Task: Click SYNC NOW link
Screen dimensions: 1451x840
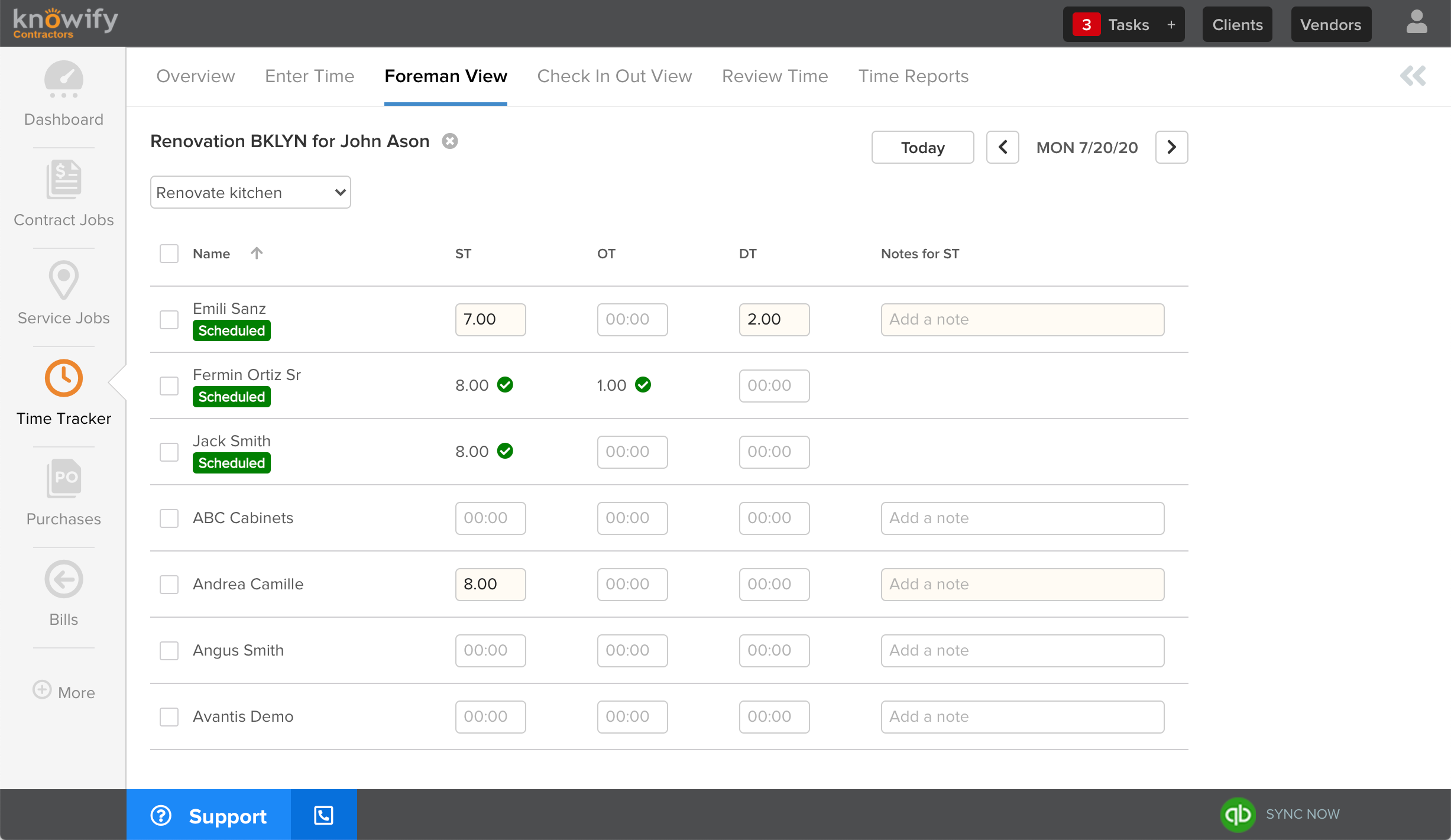Action: pyautogui.click(x=1303, y=814)
